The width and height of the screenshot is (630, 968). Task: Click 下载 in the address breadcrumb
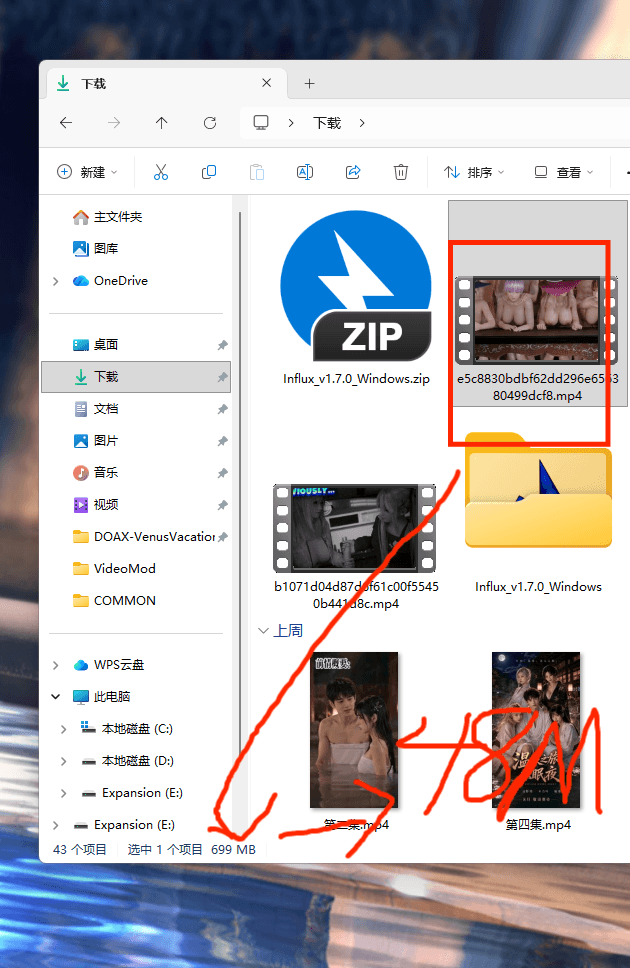(x=327, y=123)
